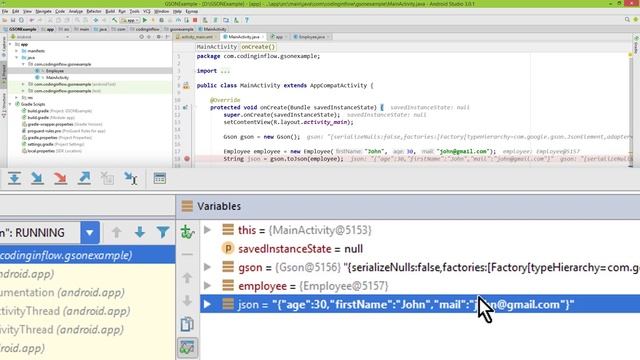The image size is (640, 360).
Task: Click the Step Over debugger icon
Action: point(14,178)
